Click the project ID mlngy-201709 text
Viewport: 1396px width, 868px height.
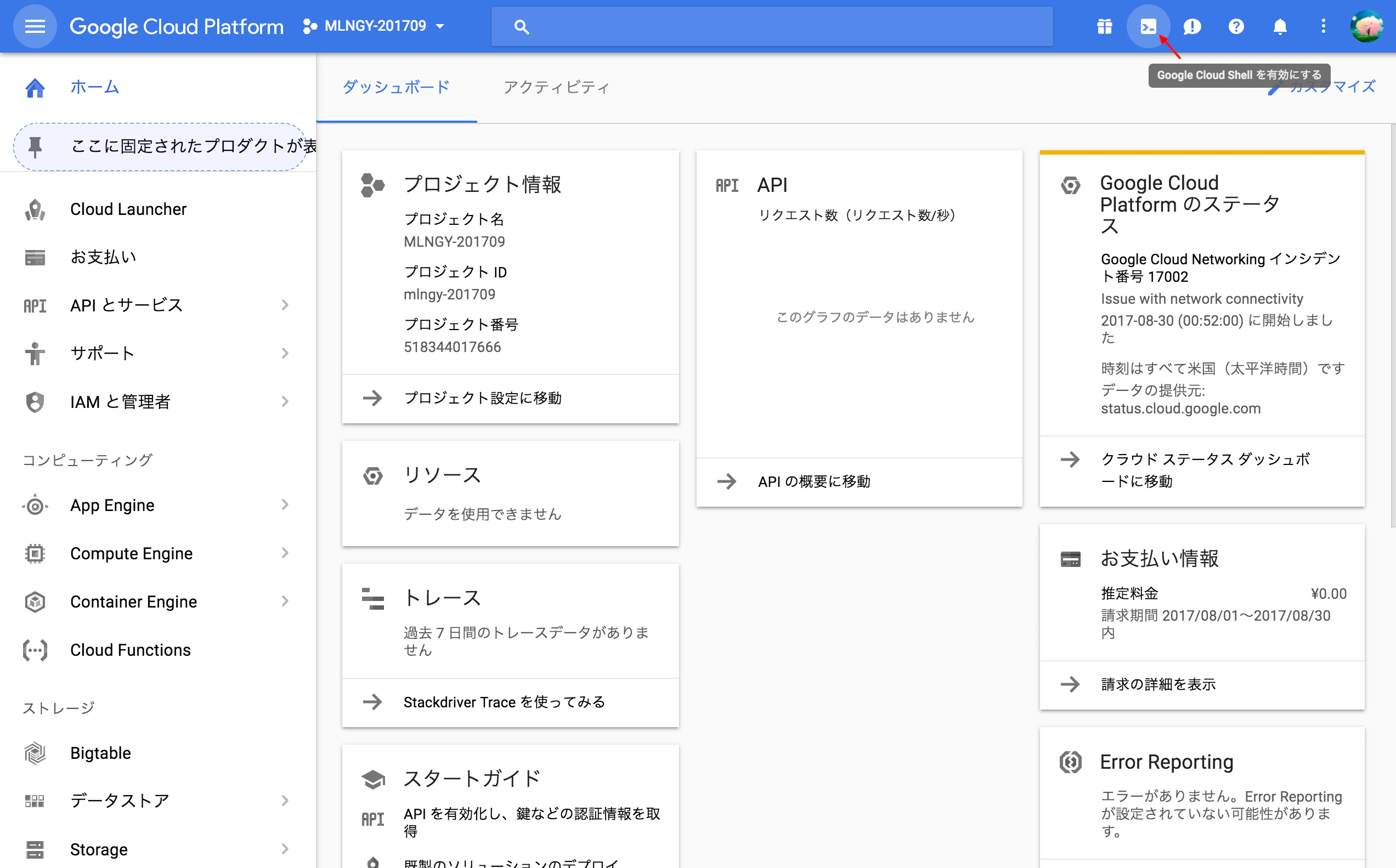tap(449, 295)
